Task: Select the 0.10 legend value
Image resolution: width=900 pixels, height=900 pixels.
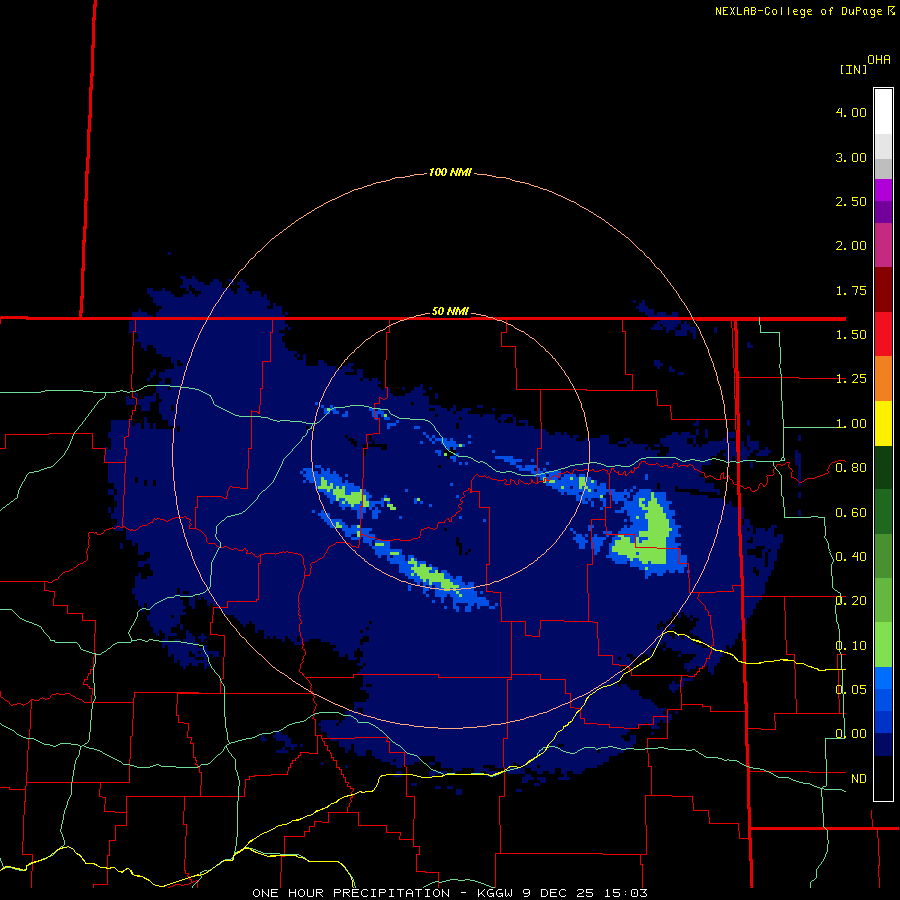Action: point(851,646)
